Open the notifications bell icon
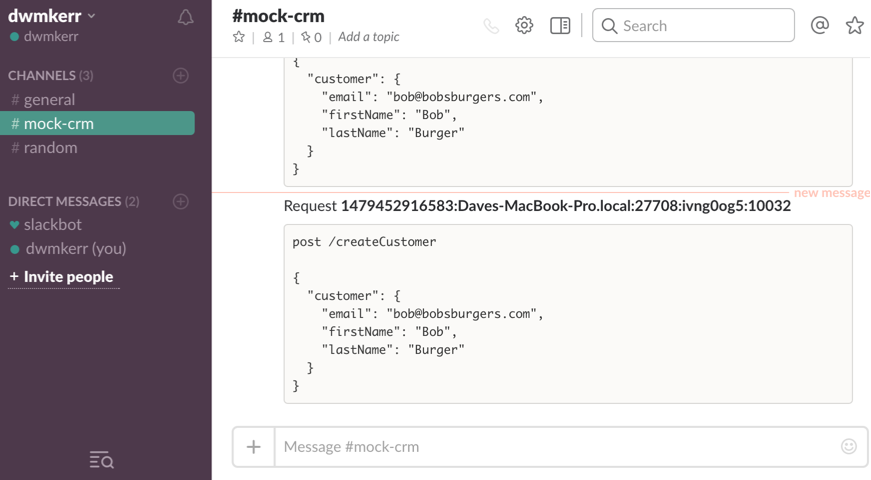 coord(186,17)
